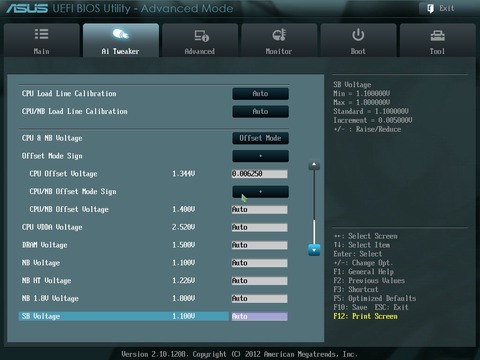Select the CPU/NB Offset Voltage label
The width and height of the screenshot is (480, 360).
[69, 209]
